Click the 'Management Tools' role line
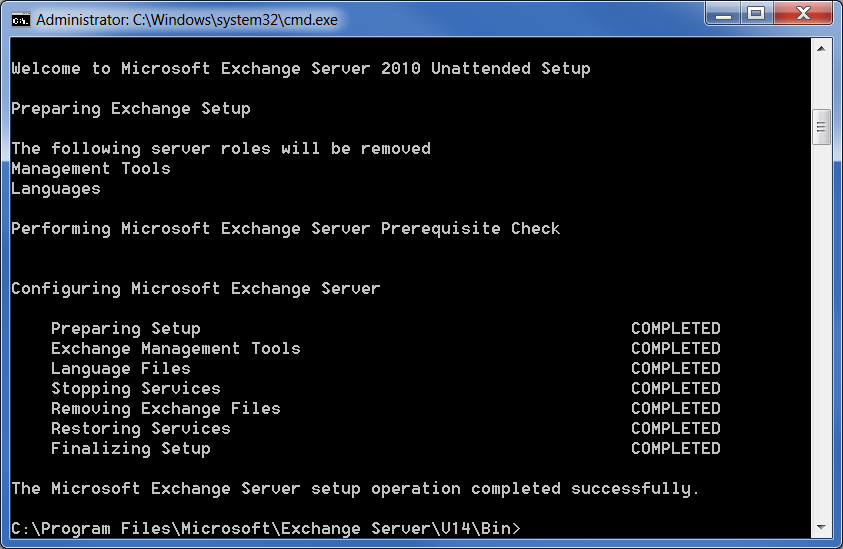Screen dimensions: 843x549 [91, 169]
